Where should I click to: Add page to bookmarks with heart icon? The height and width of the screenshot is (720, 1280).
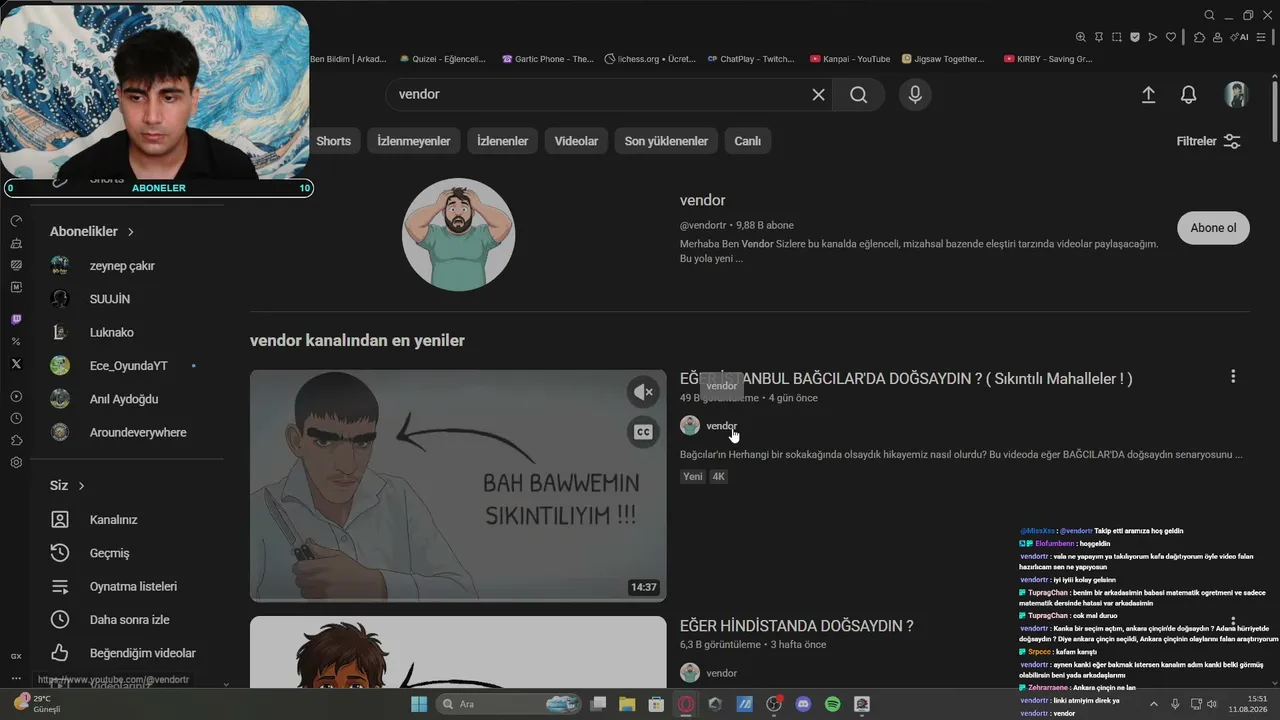pyautogui.click(x=1170, y=37)
